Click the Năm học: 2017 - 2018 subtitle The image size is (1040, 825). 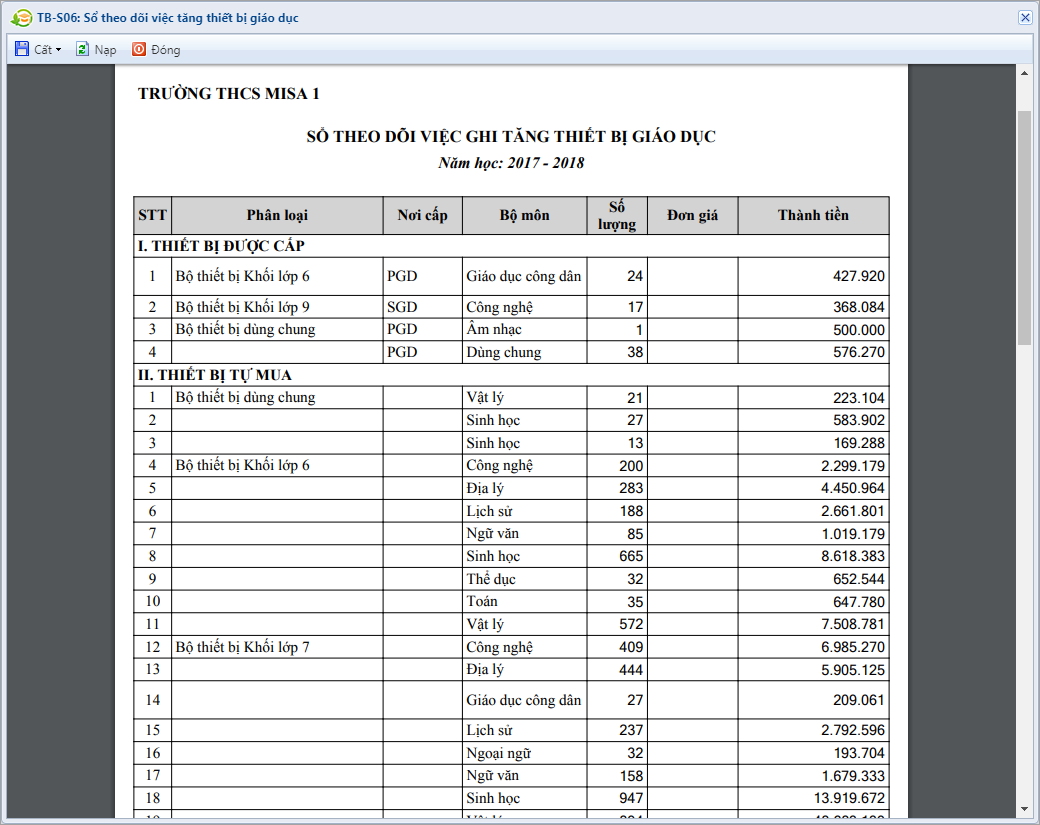pos(511,163)
